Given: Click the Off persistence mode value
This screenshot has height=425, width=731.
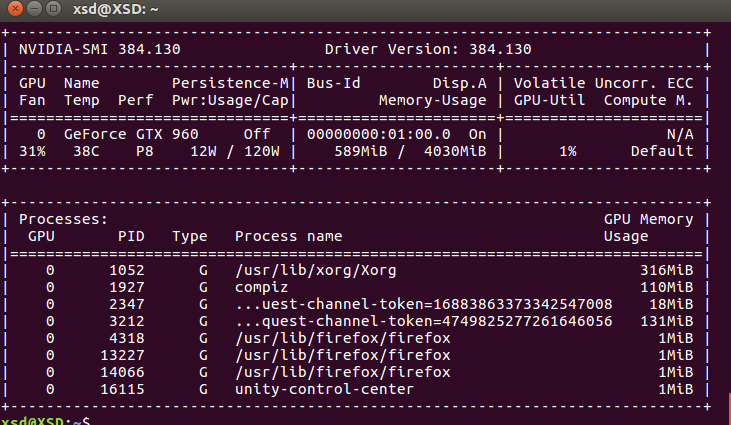Looking at the screenshot, I should point(257,134).
